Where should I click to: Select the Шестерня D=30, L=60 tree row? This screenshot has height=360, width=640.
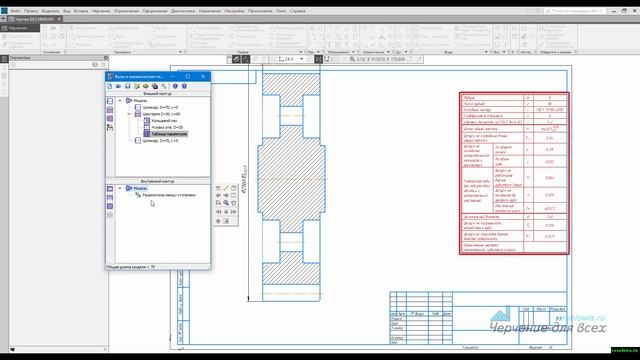[x=161, y=114]
